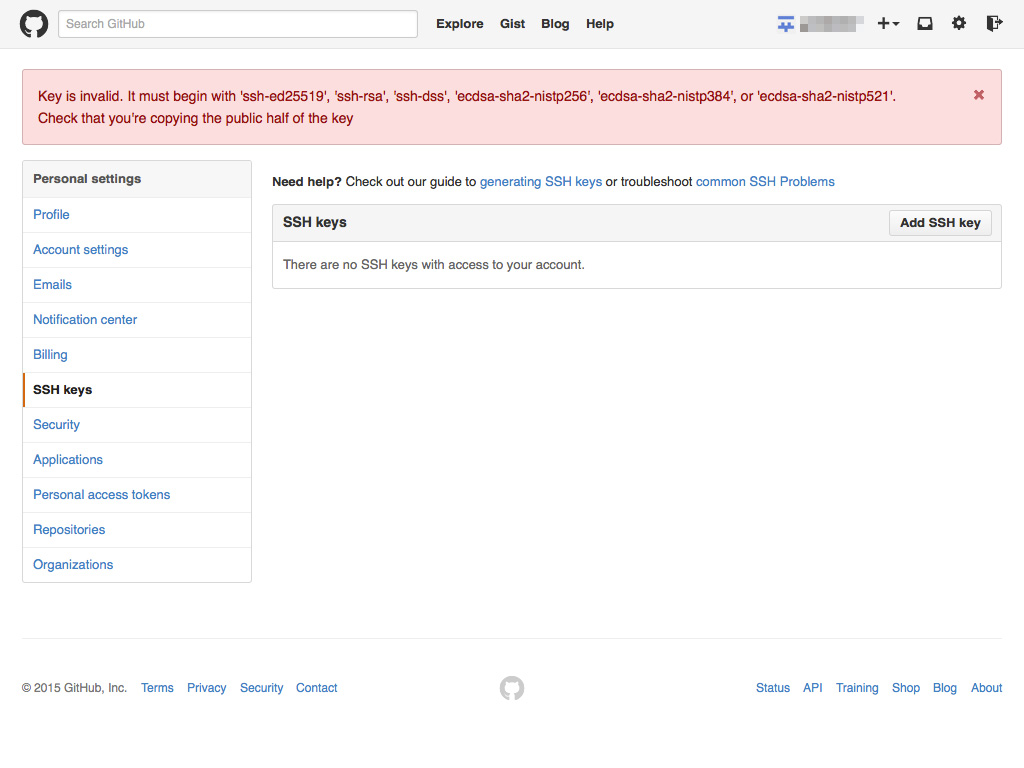Go to Gist in top navigation
Viewport: 1024px width, 768px height.
coord(513,24)
